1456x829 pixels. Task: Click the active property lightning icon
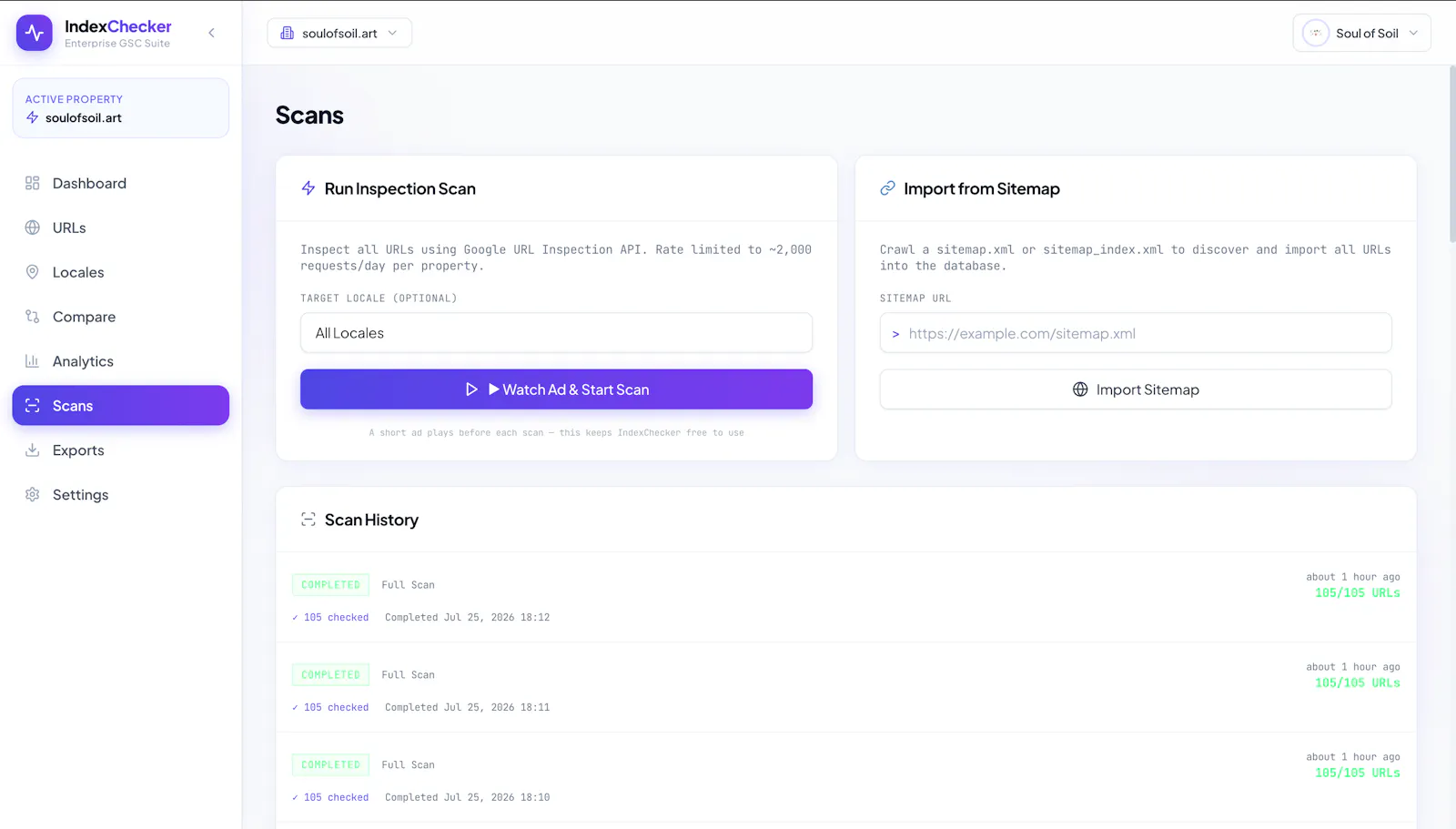point(33,118)
